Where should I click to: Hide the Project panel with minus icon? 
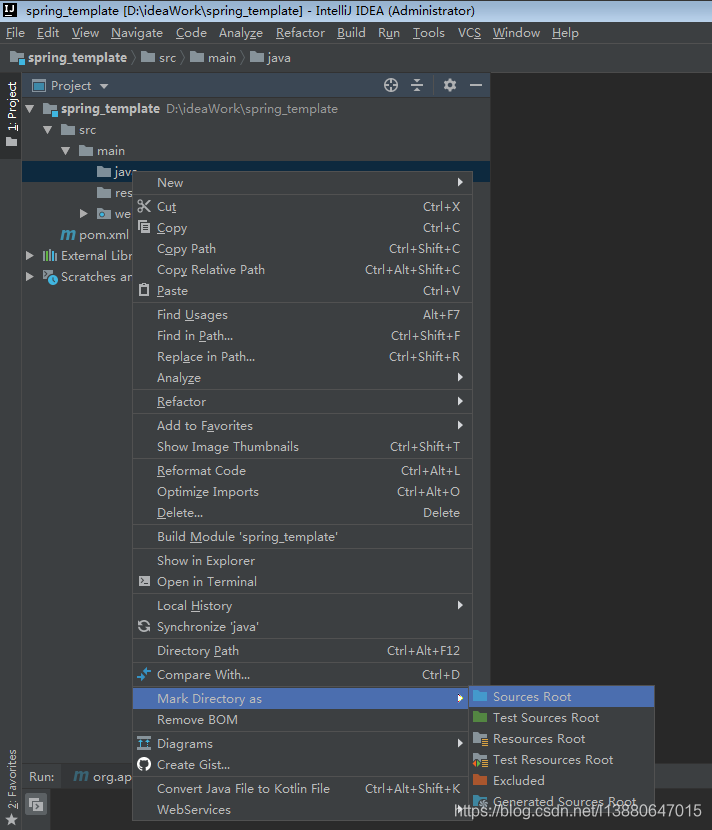click(x=476, y=85)
